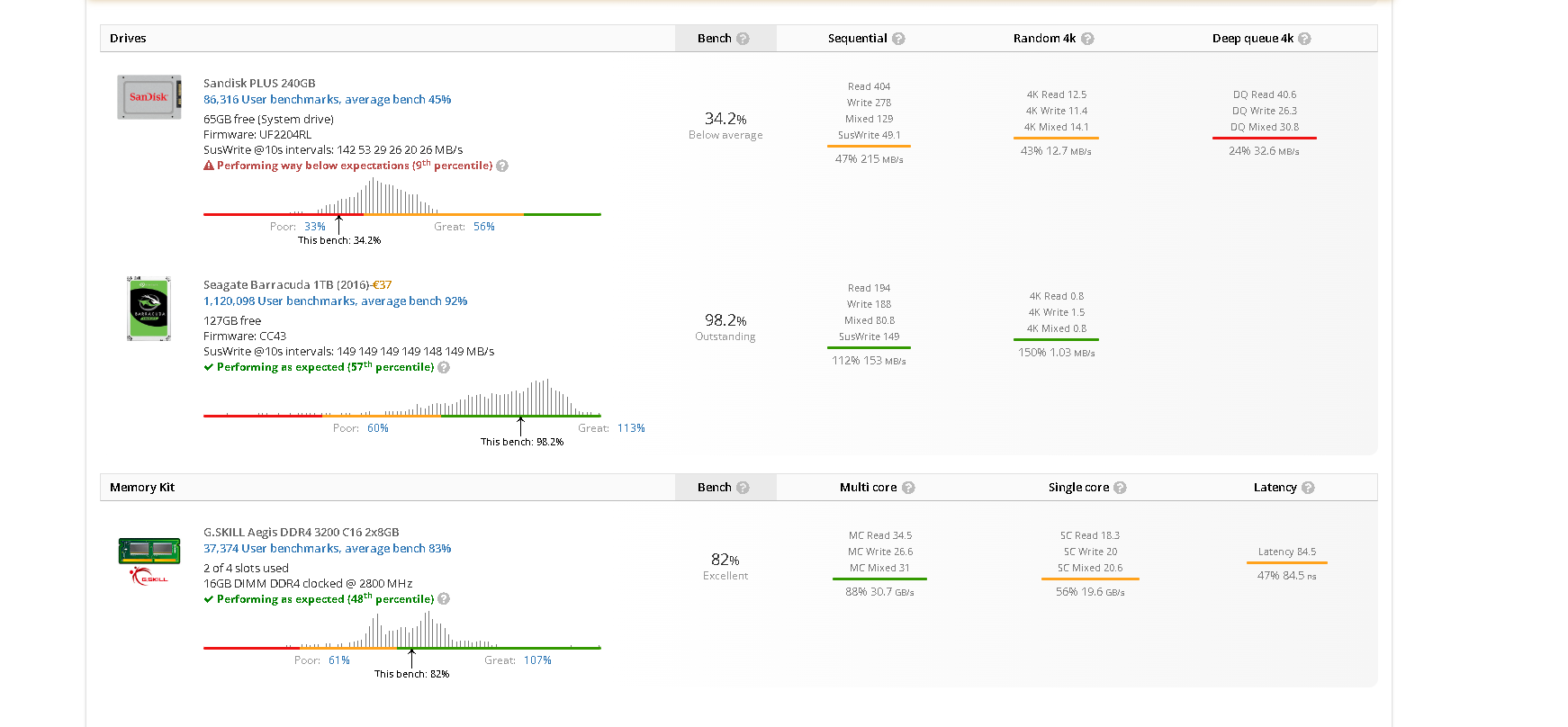Click the G.SKILL Poor 61% value

tap(339, 660)
